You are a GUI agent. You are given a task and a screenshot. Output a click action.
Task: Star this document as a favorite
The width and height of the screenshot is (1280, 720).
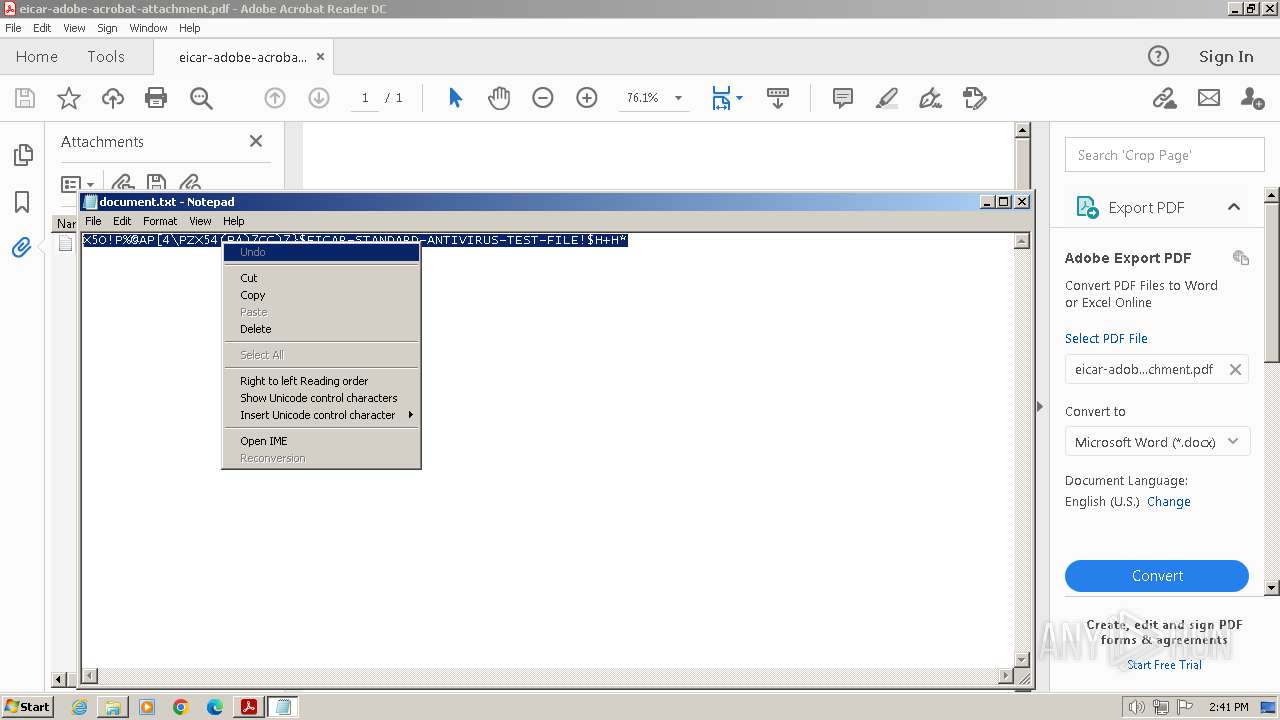pos(69,98)
